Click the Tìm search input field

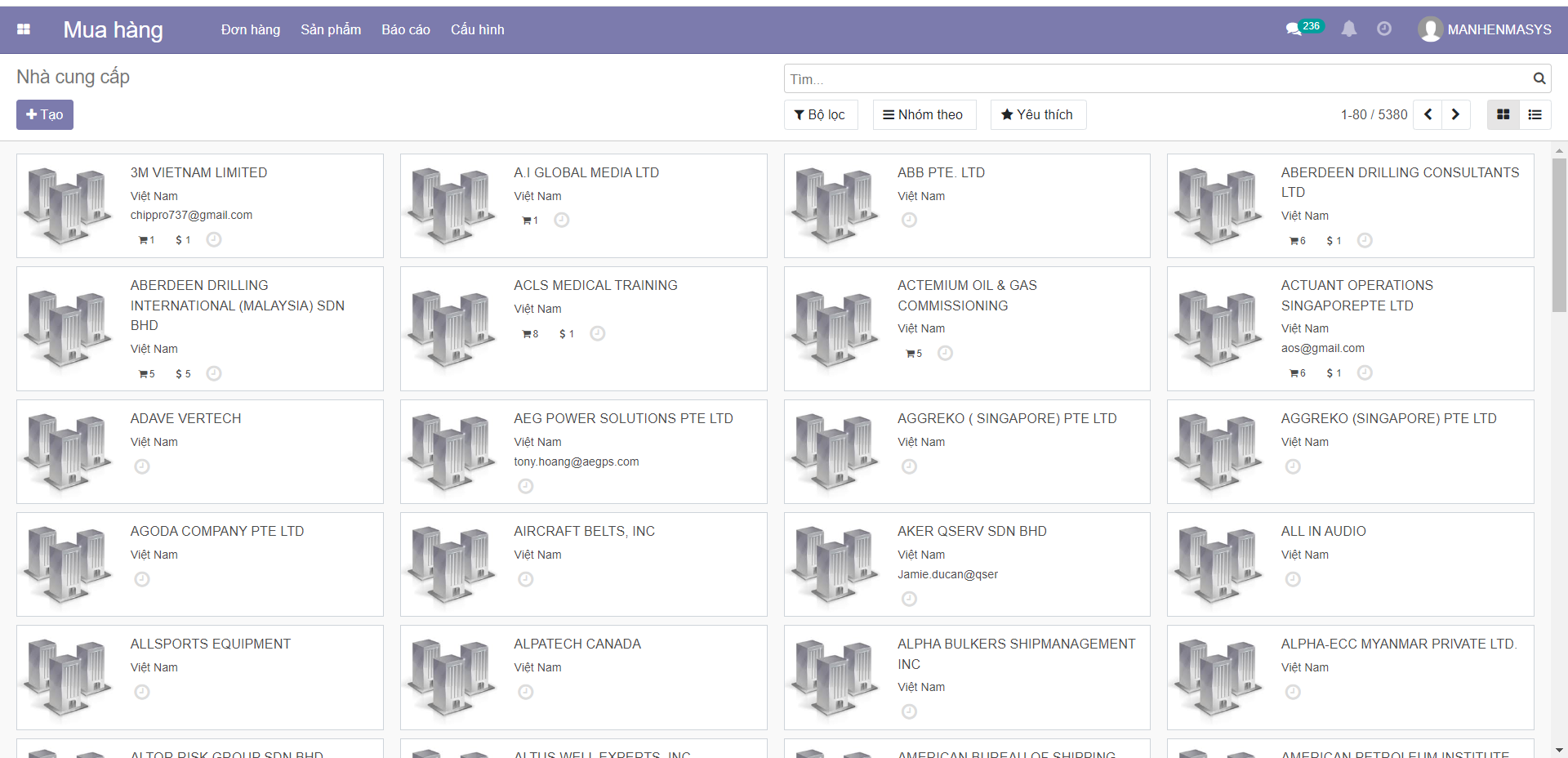click(1156, 79)
